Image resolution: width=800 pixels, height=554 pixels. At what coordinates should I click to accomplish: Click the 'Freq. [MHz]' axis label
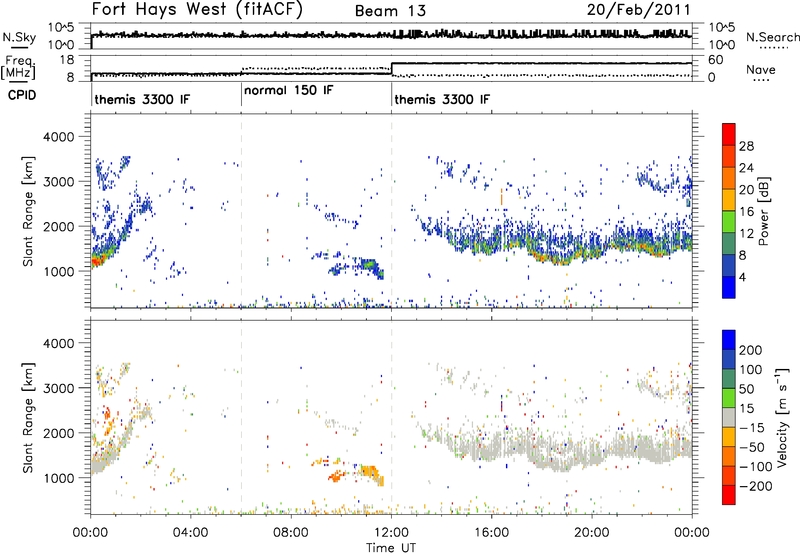[x=18, y=68]
